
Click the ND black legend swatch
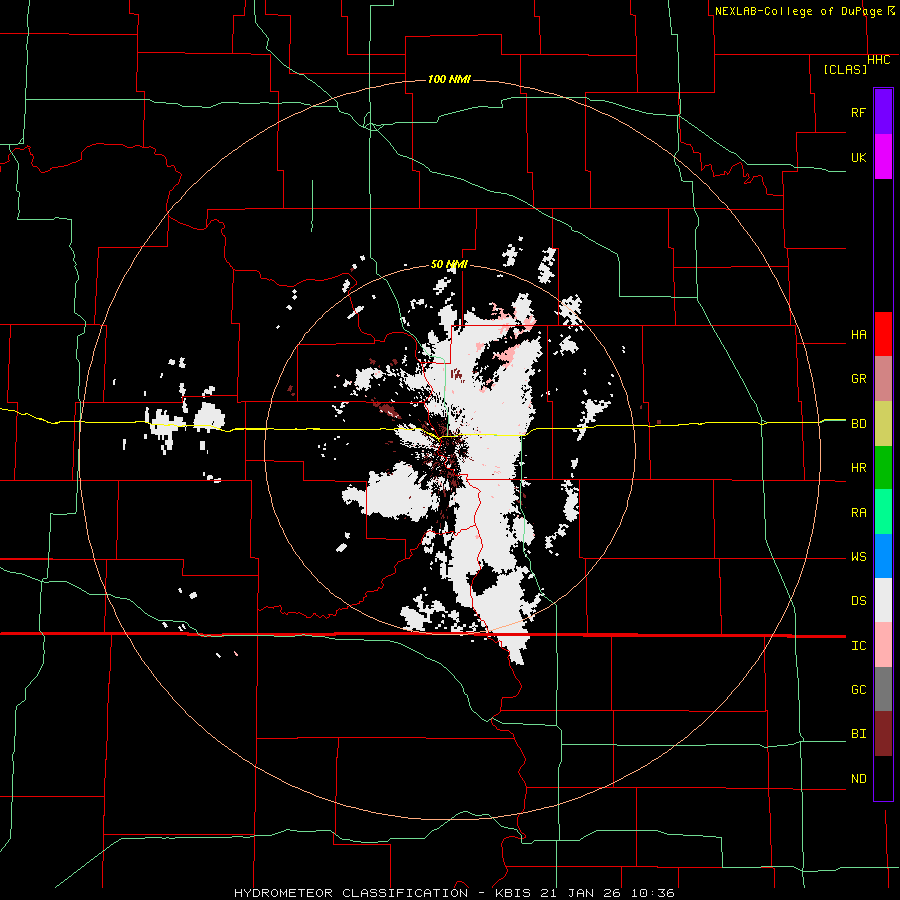(x=883, y=778)
